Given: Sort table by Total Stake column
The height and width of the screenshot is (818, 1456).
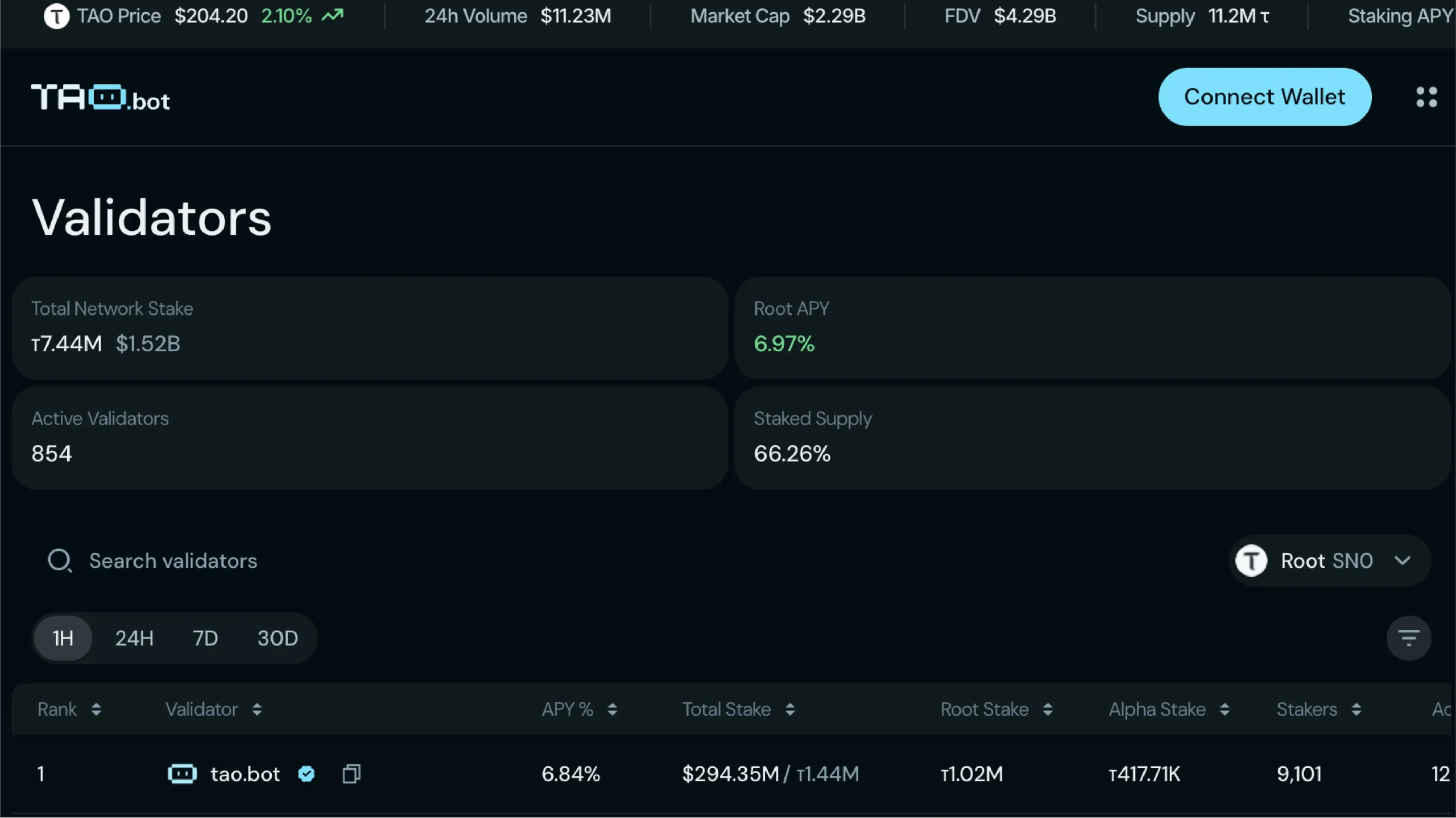Looking at the screenshot, I should 790,709.
